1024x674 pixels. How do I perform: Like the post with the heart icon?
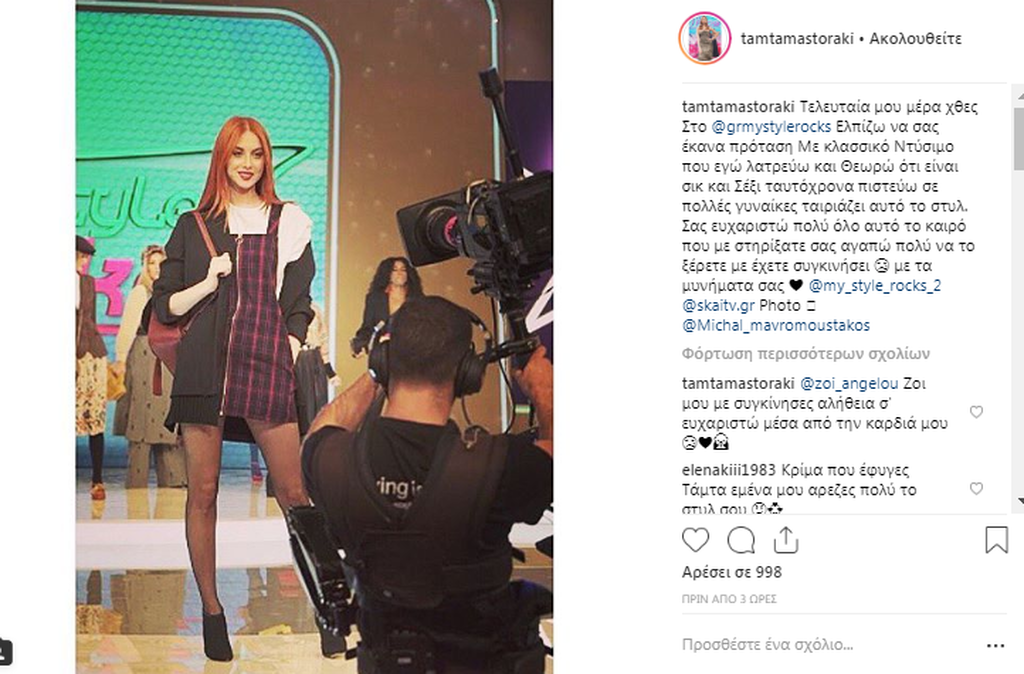(696, 540)
